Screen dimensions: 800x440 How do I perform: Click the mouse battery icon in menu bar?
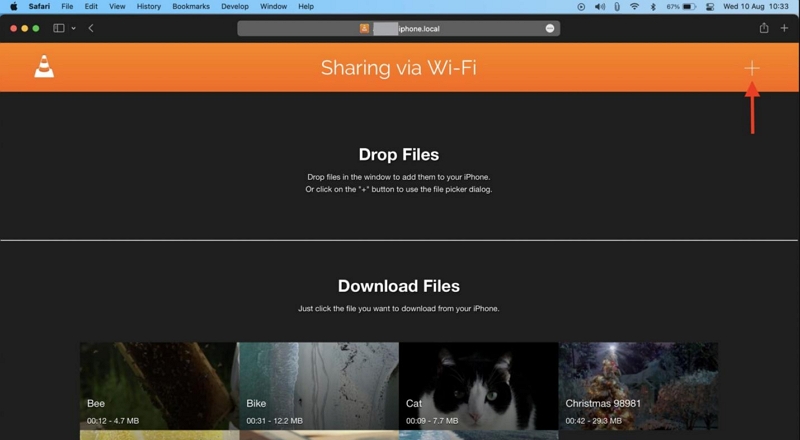click(617, 7)
